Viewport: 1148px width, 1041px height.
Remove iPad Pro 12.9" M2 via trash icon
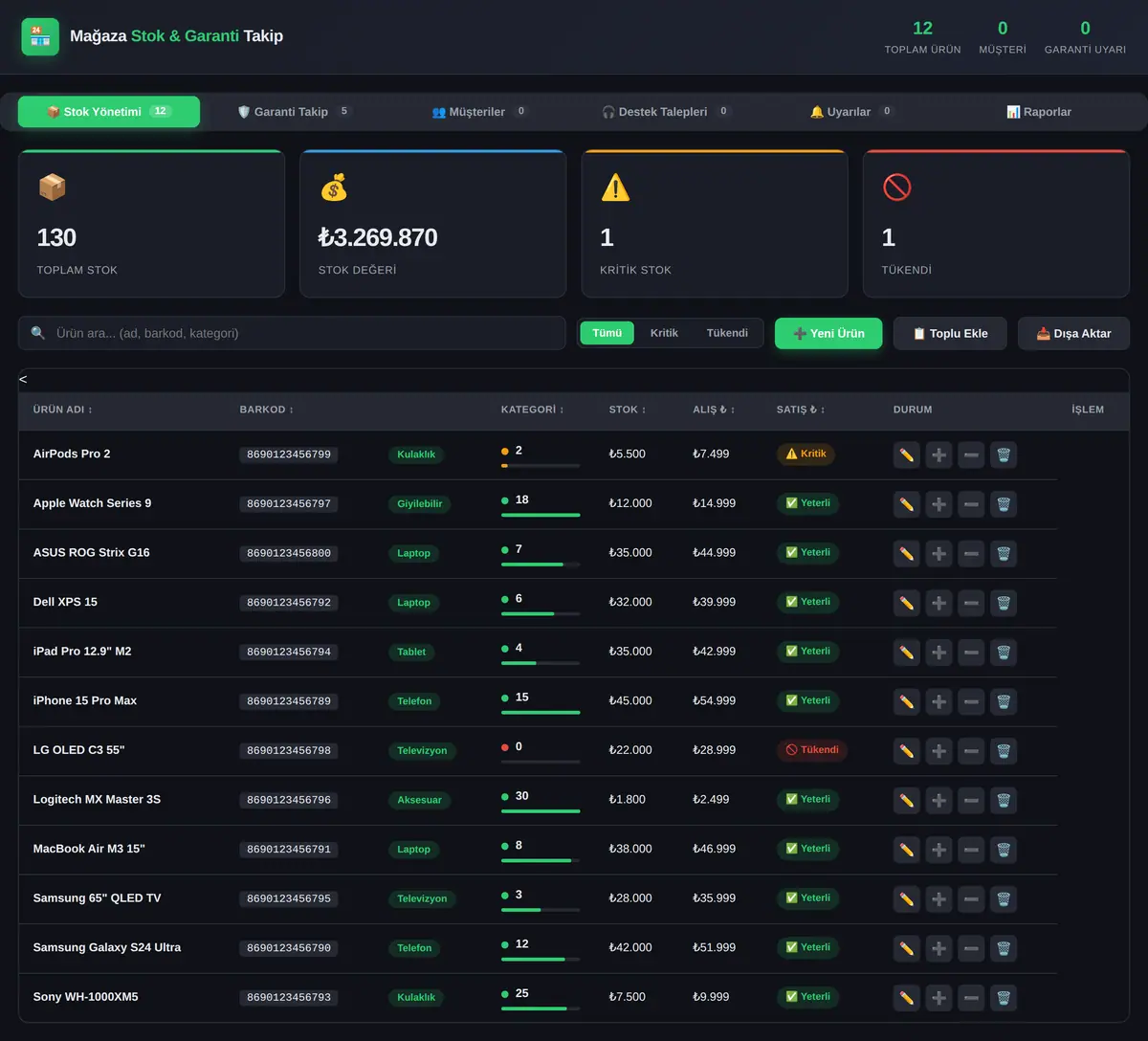(x=1004, y=653)
